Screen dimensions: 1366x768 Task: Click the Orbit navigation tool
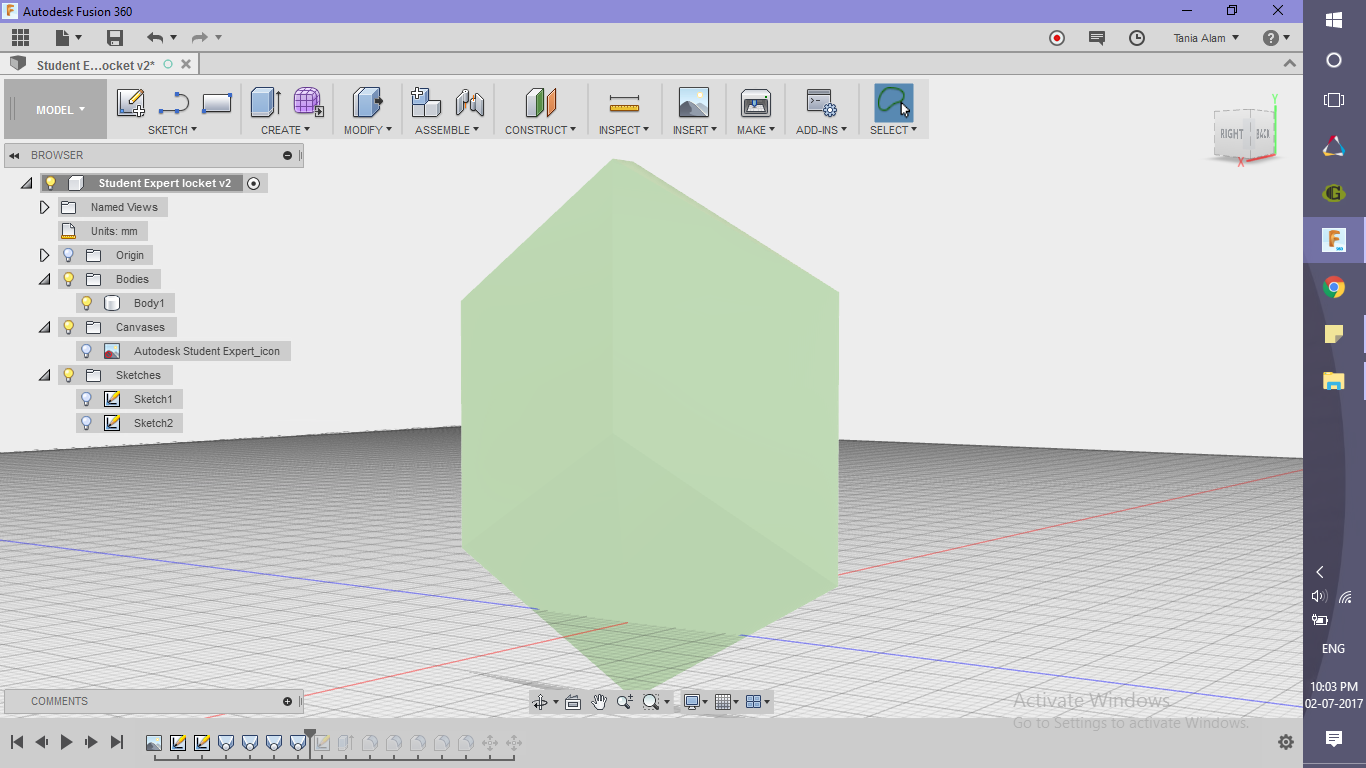[540, 702]
